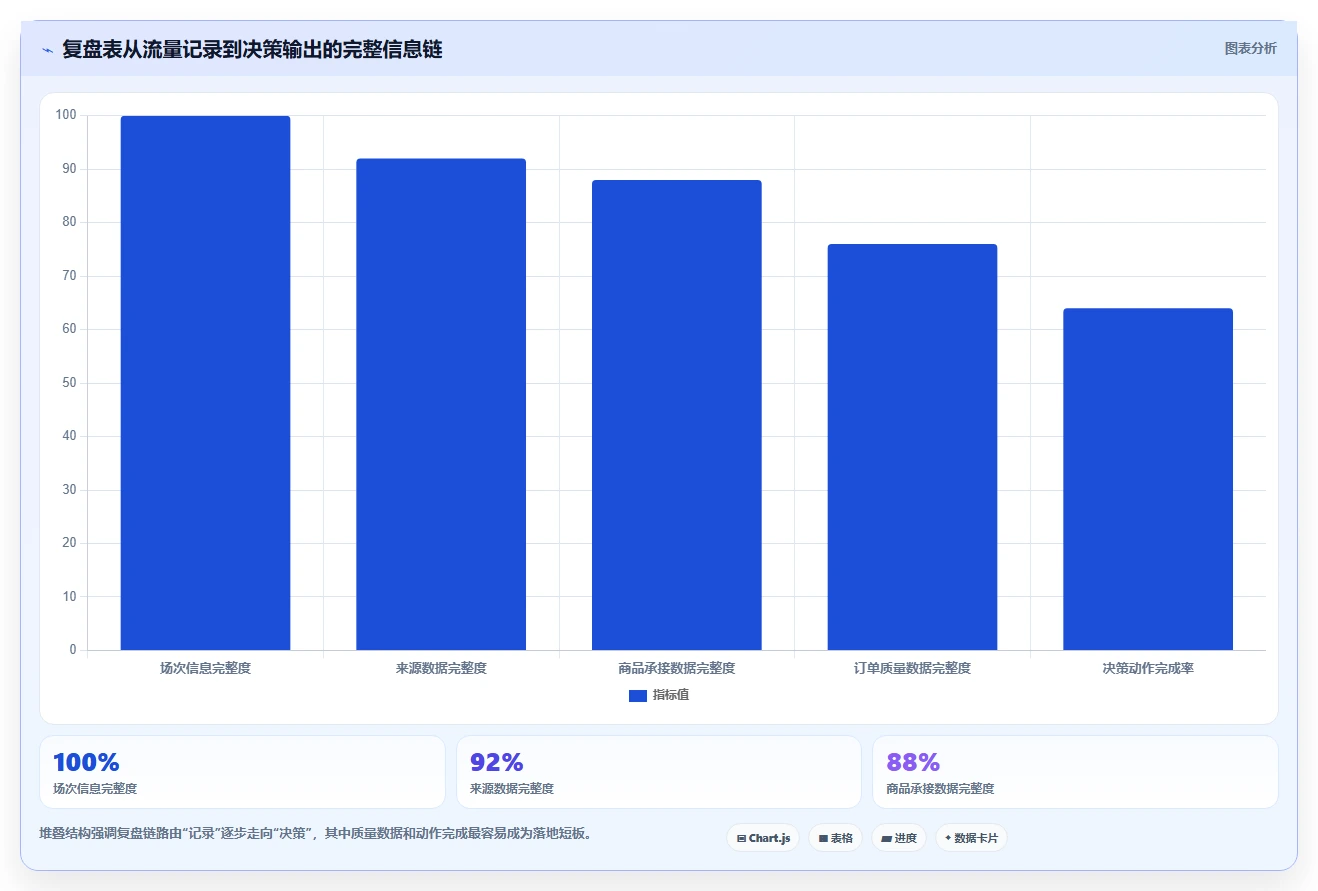The height and width of the screenshot is (891, 1318).
Task: Select the 决策动作完成率 bar
Action: click(x=1148, y=479)
